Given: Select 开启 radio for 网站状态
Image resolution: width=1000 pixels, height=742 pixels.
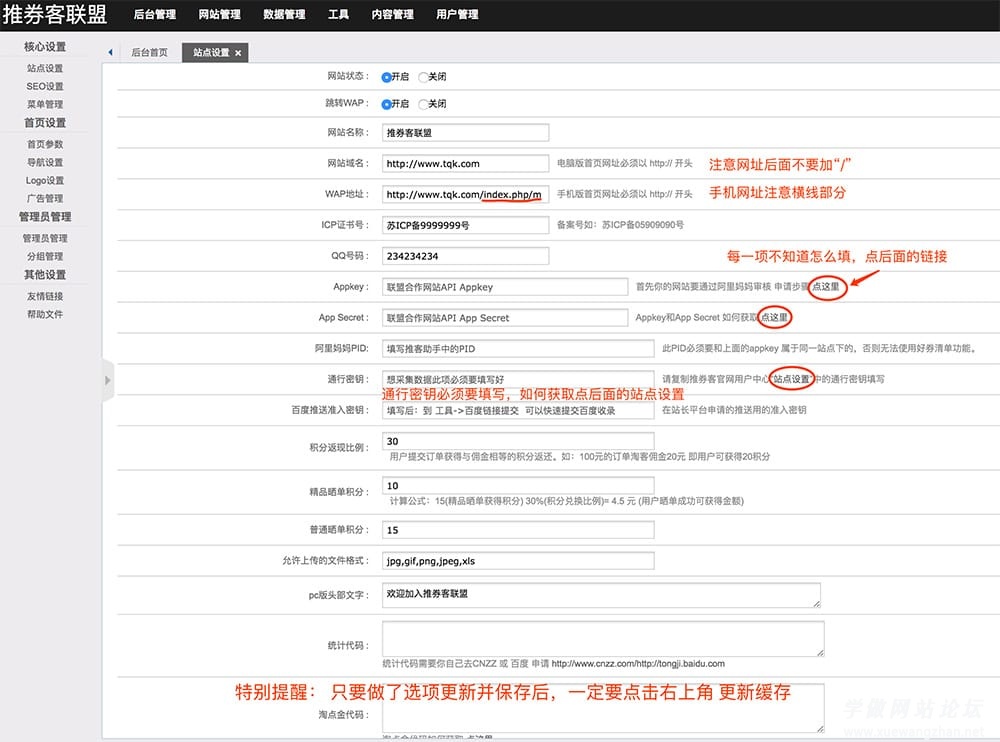Looking at the screenshot, I should (x=386, y=77).
